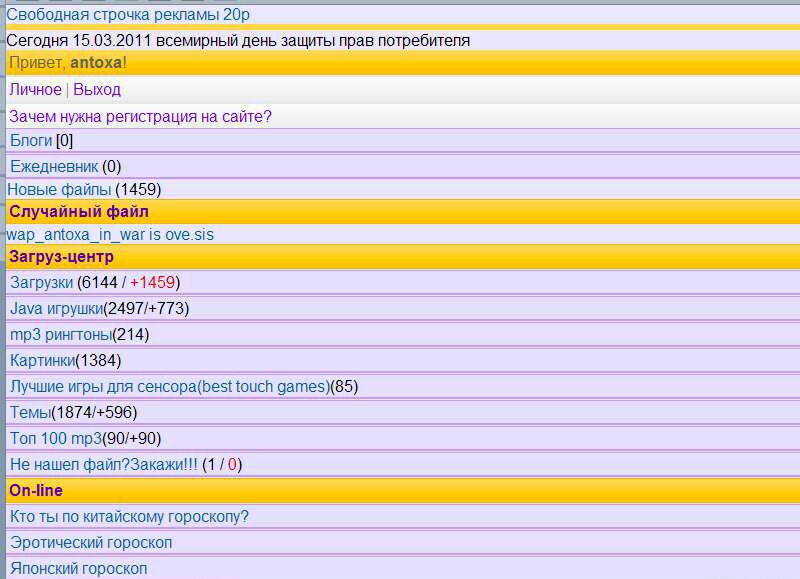Open the Свободная строчка рекламы 20р link
Image resolution: width=800 pixels, height=579 pixels.
click(128, 15)
